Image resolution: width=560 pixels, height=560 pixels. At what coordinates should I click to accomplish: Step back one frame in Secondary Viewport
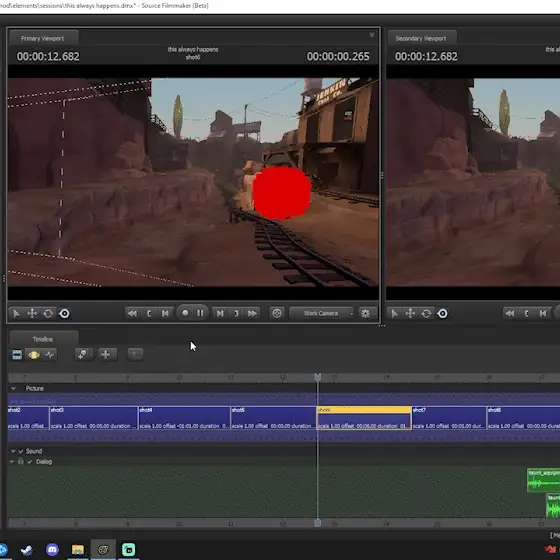(543, 314)
